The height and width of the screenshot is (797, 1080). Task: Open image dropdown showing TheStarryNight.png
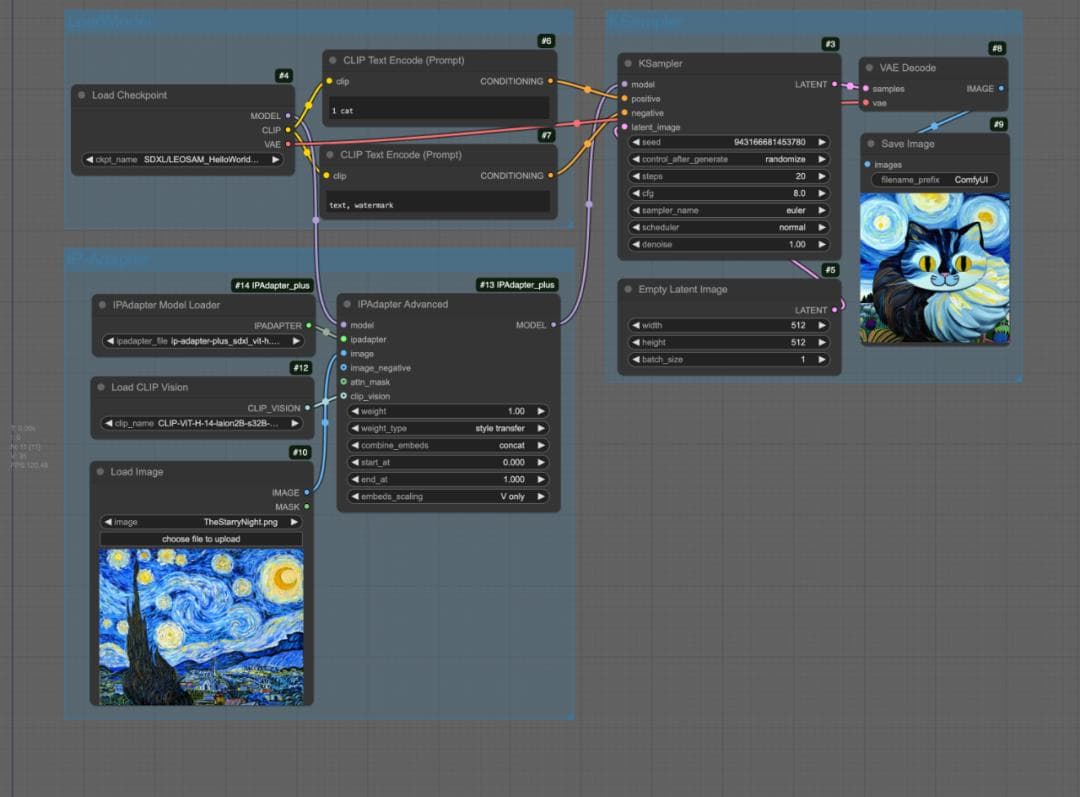(200, 522)
